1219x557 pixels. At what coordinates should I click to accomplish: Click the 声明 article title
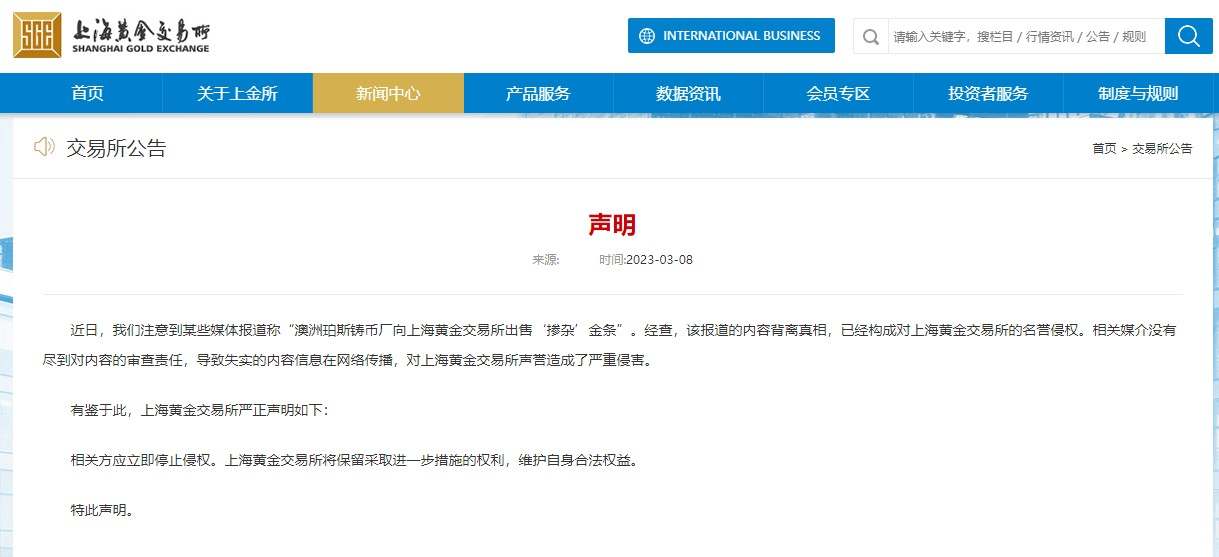click(x=612, y=225)
